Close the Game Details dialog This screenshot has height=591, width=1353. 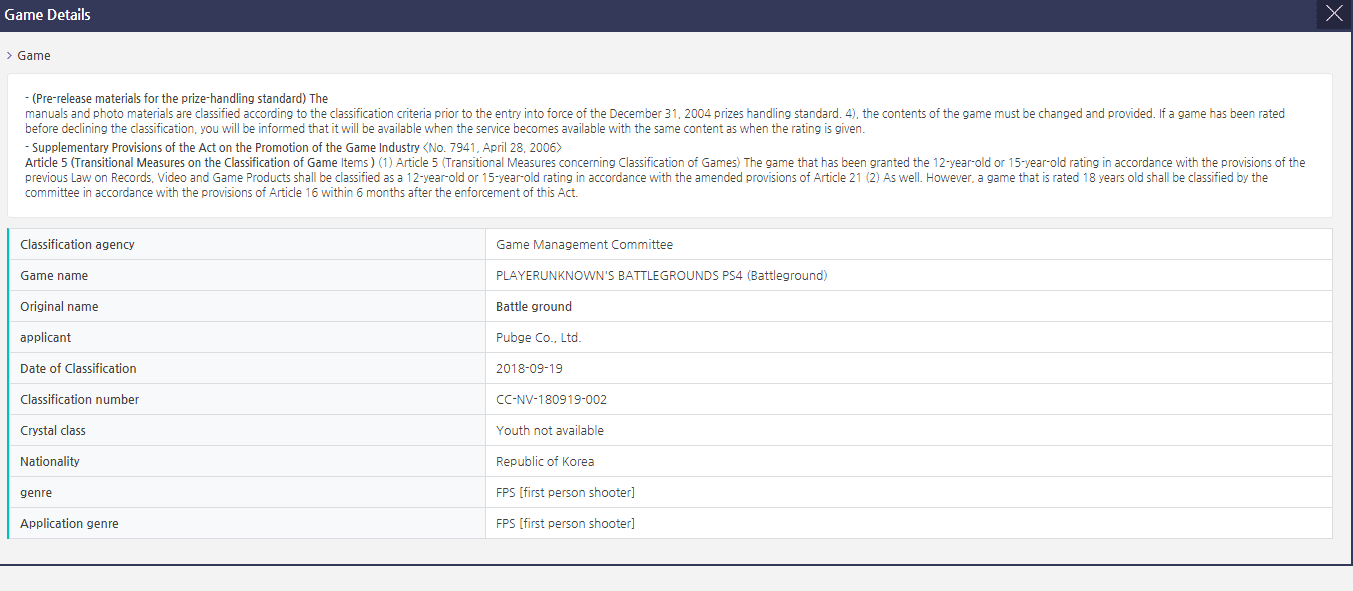[x=1334, y=14]
